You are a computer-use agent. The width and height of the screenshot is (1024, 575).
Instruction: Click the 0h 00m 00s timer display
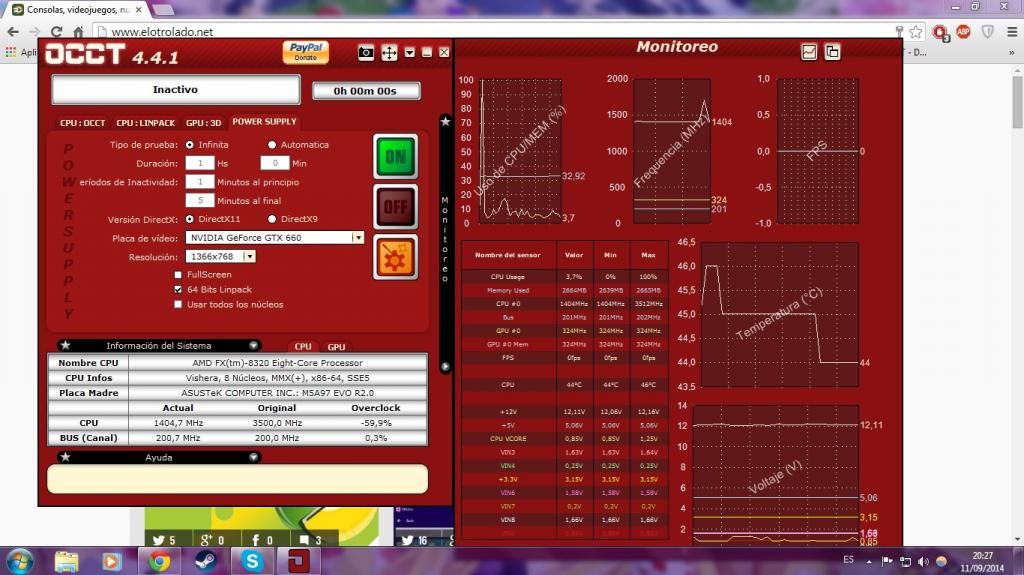(x=366, y=91)
